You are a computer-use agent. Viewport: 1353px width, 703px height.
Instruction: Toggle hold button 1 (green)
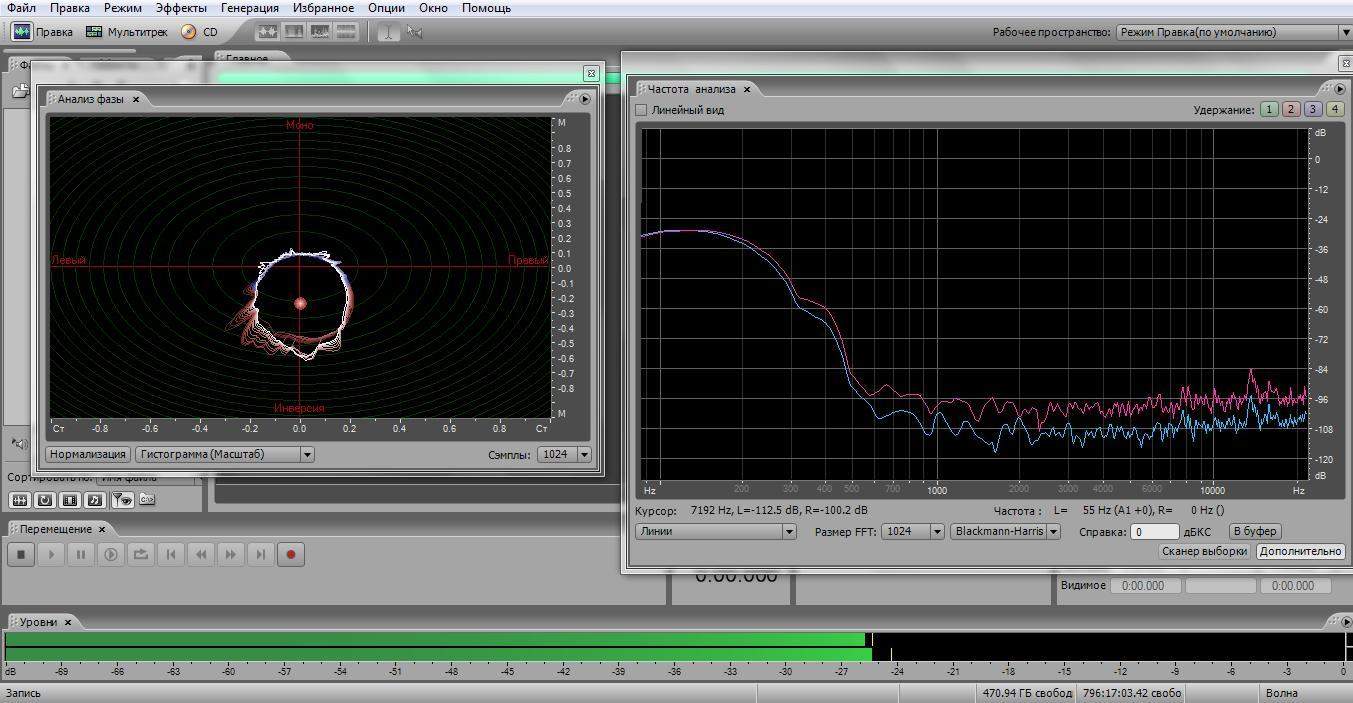1269,110
